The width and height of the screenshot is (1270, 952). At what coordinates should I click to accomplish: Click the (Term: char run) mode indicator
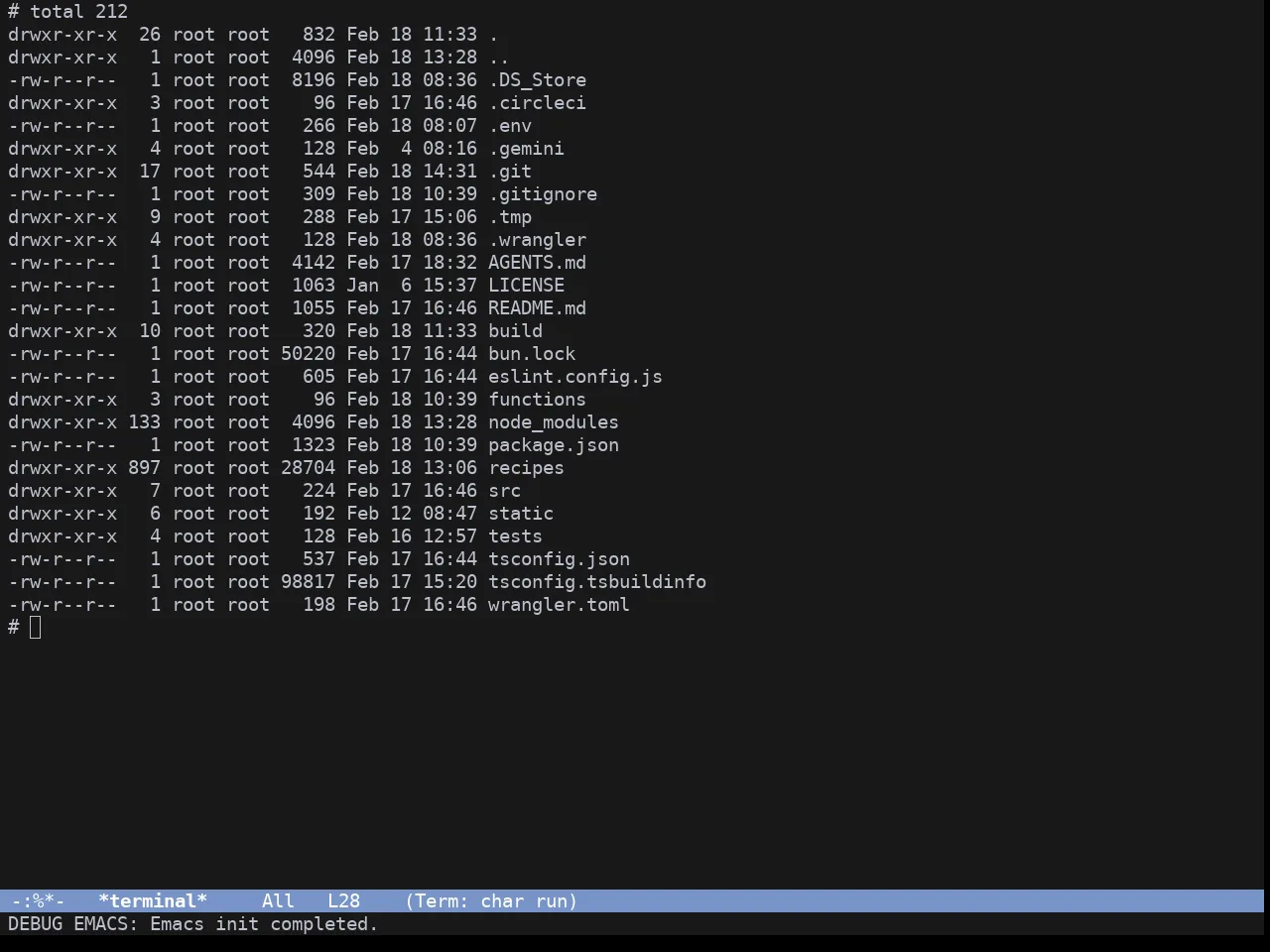tap(491, 901)
